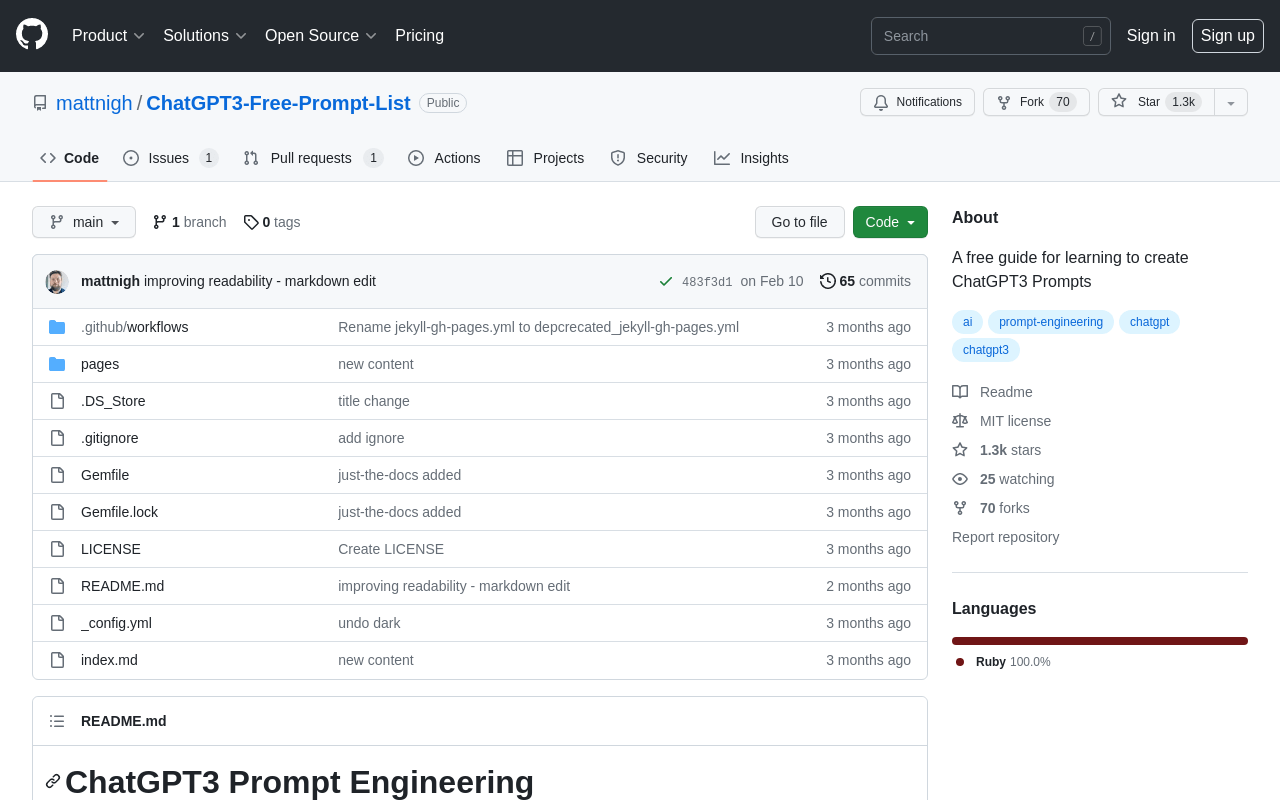Switch to the Issues tab
Image resolution: width=1280 pixels, height=800 pixels.
pos(170,158)
